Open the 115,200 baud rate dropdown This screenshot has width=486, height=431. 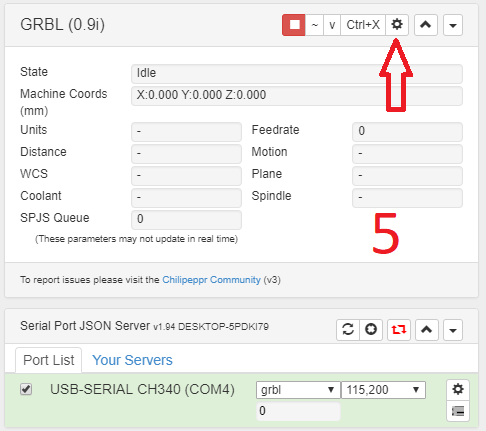(x=383, y=390)
